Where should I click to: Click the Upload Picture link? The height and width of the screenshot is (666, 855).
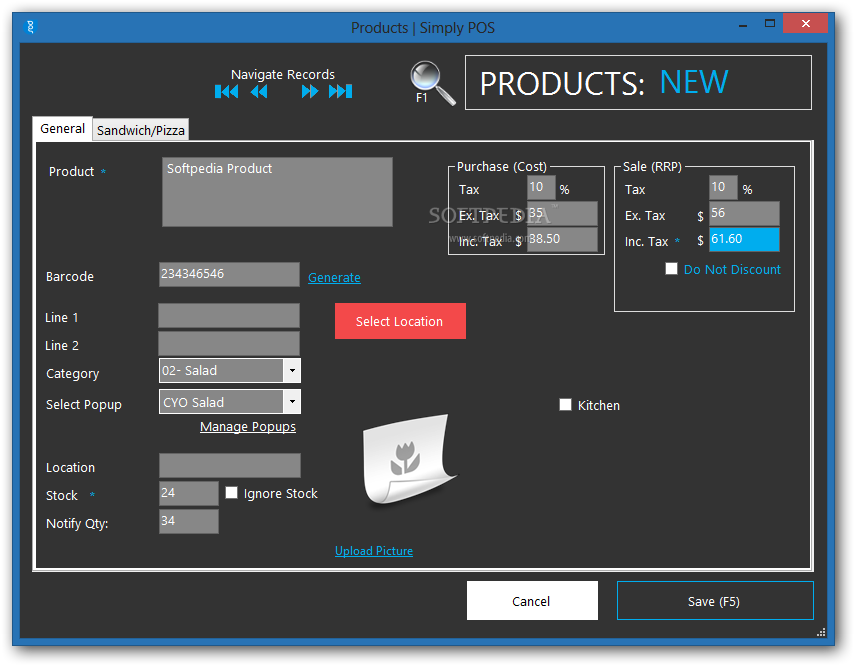point(374,551)
